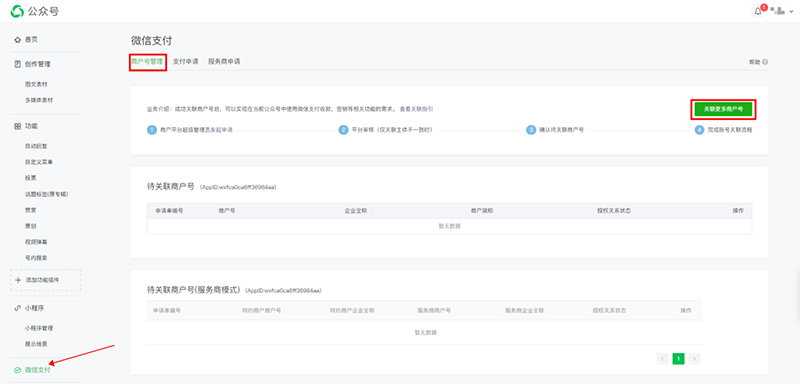Open the 查看关联指引 link

coord(416,109)
